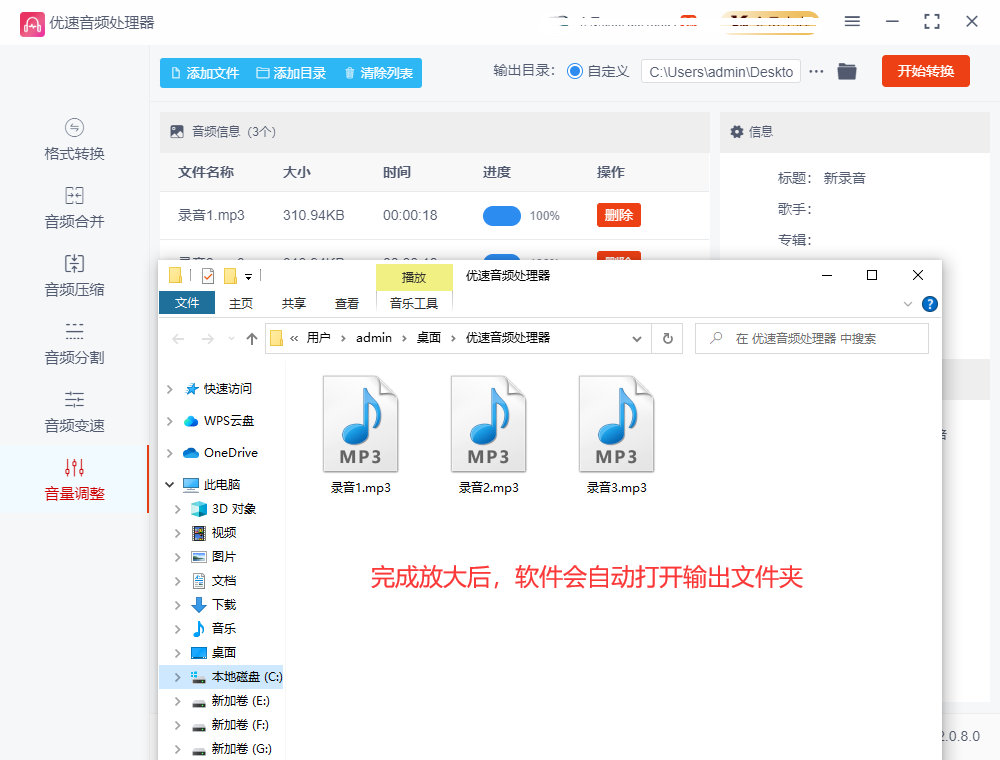The image size is (1000, 760).
Task: Click the Explorer search magnifier icon
Action: [x=716, y=338]
